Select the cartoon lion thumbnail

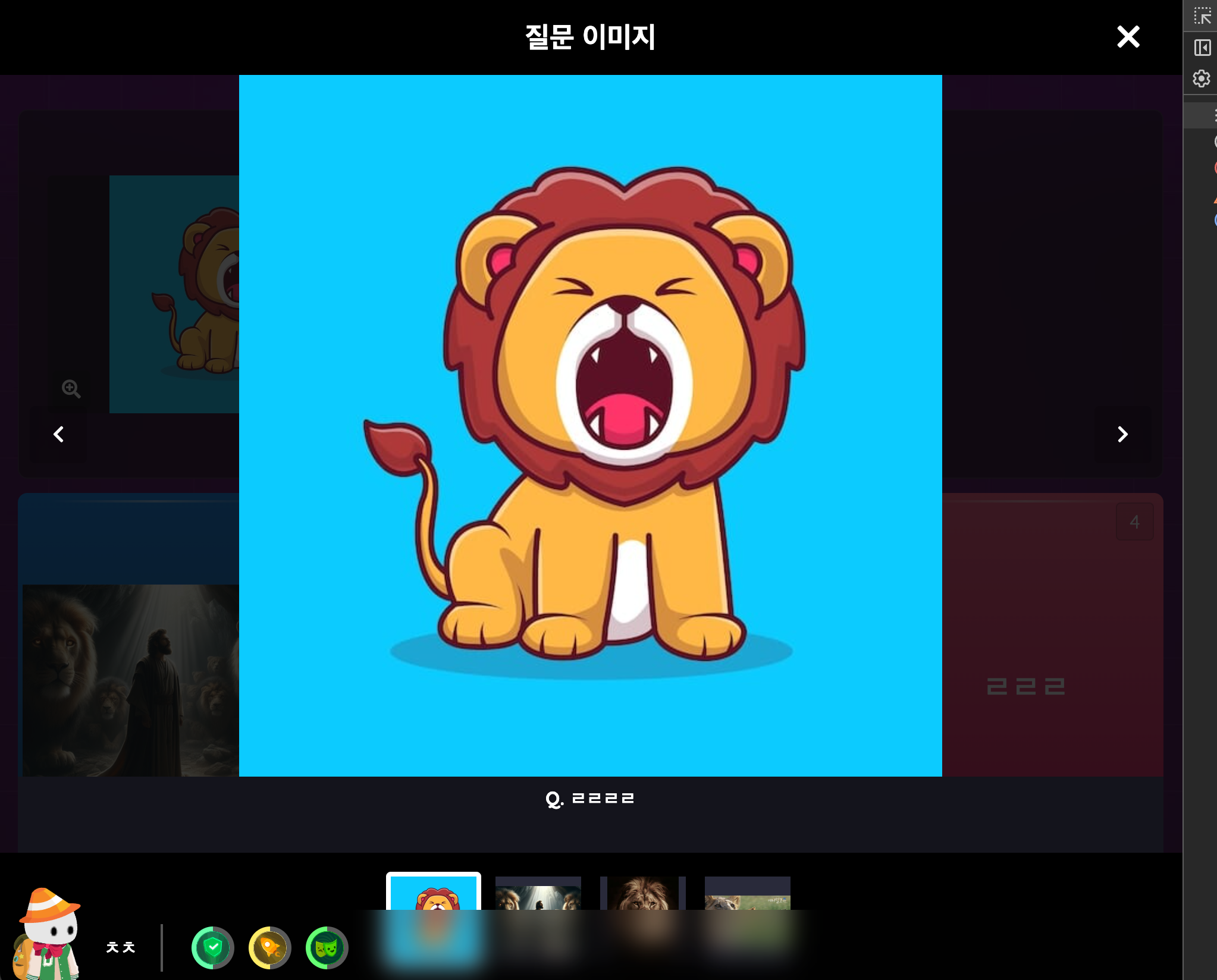pyautogui.click(x=434, y=892)
